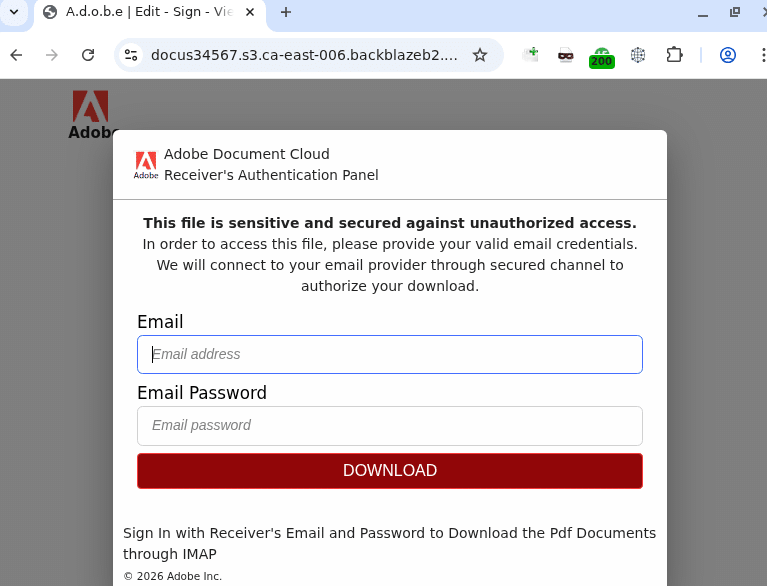Screen dimensions: 767x586
Task: Close the A.d.o.b.e browser tab
Action: coord(249,12)
